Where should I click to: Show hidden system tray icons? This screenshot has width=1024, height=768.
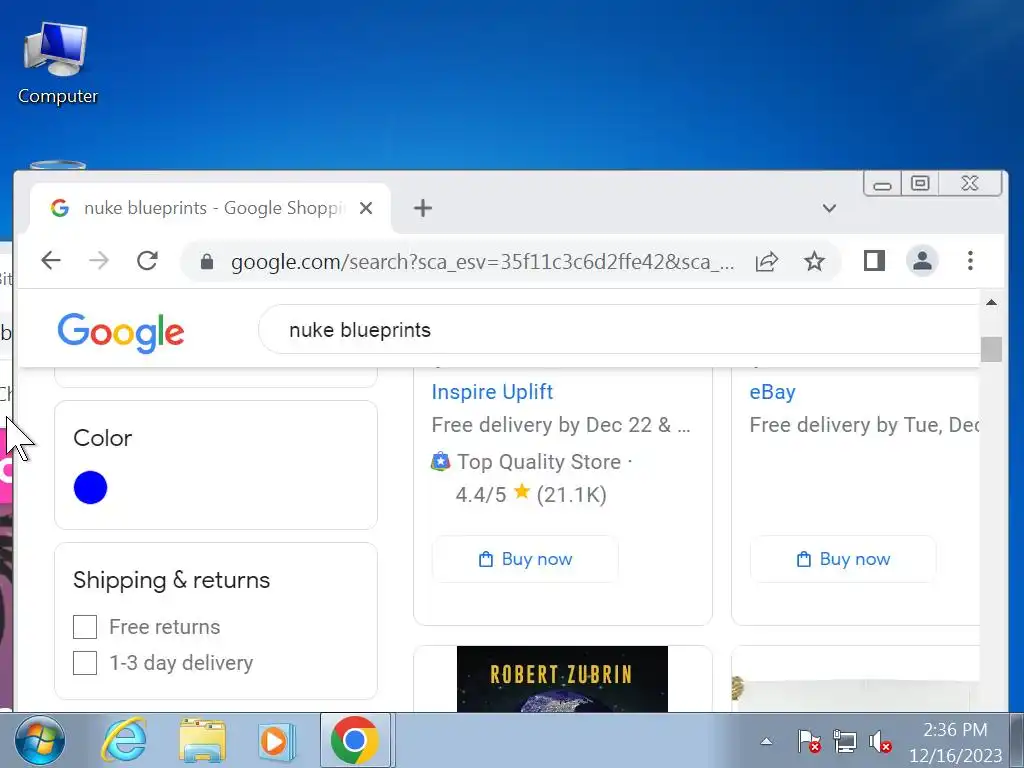tap(766, 741)
